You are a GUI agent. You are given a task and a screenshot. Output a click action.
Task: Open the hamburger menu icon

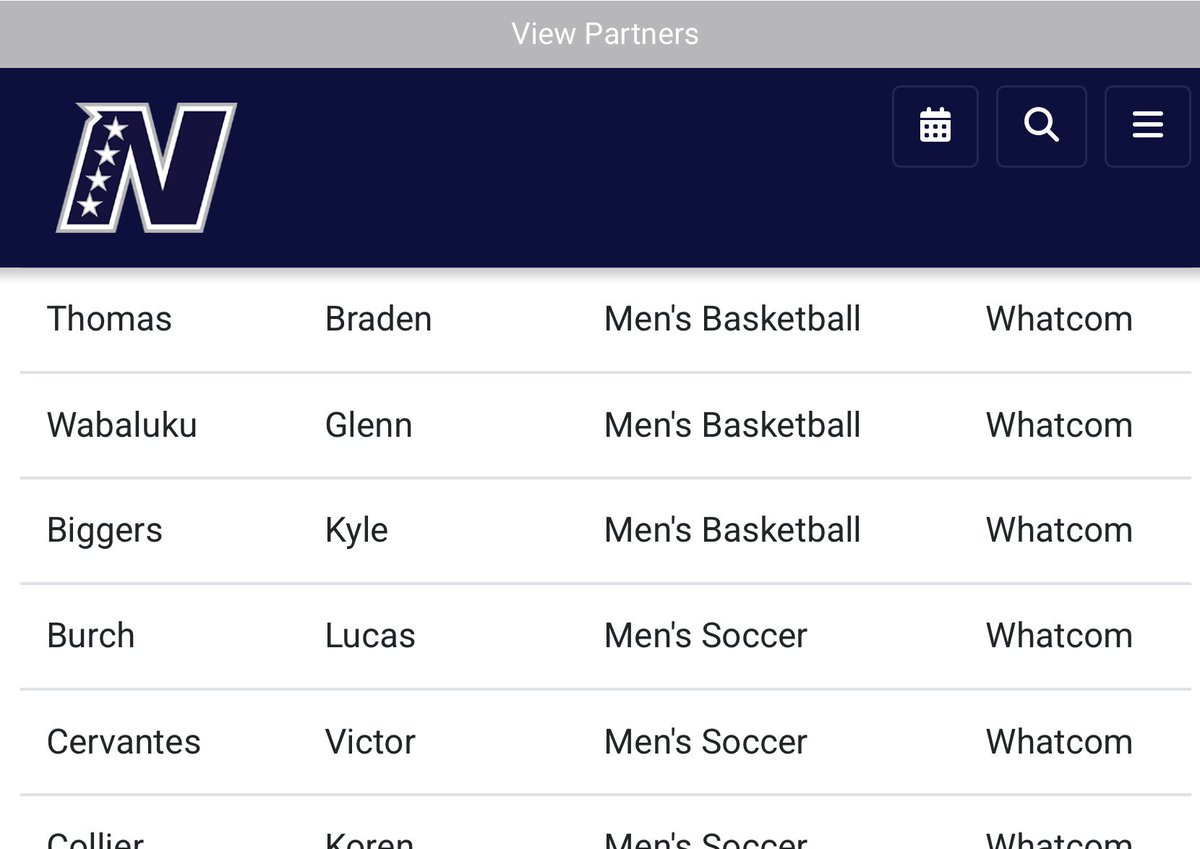click(1147, 126)
